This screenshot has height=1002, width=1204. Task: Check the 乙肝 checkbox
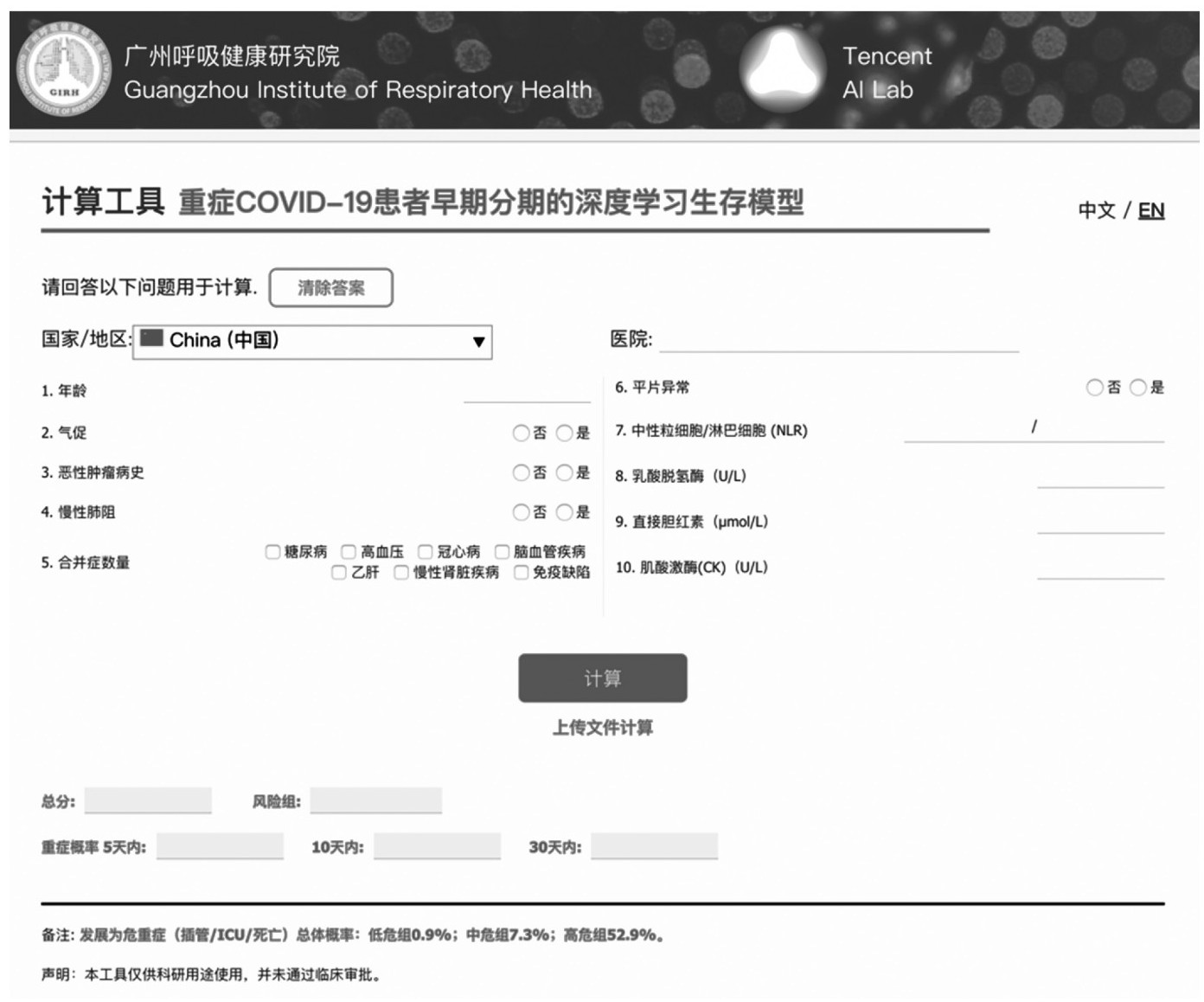[339, 572]
